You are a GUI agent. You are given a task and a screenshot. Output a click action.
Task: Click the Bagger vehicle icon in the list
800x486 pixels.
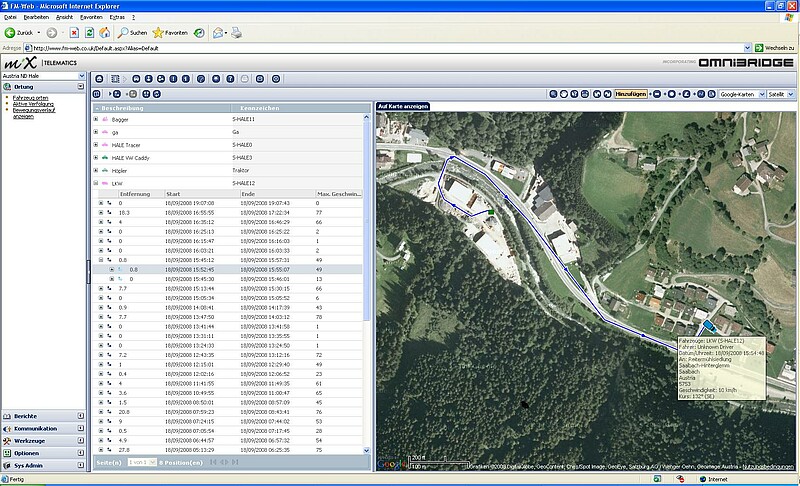105,119
